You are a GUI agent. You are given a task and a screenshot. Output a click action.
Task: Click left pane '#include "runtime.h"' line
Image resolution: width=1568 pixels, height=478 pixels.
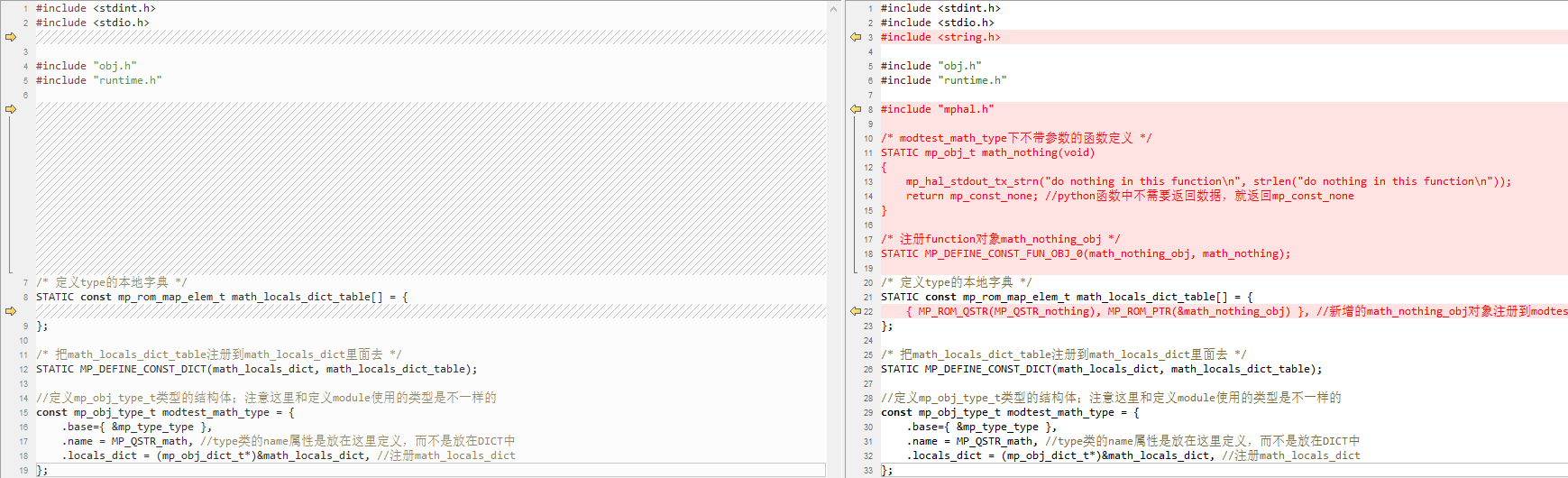(99, 80)
